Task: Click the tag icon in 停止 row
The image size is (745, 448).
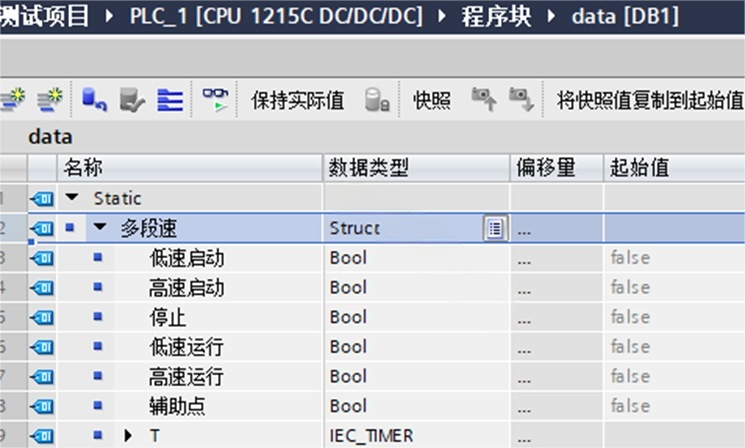Action: (x=42, y=317)
